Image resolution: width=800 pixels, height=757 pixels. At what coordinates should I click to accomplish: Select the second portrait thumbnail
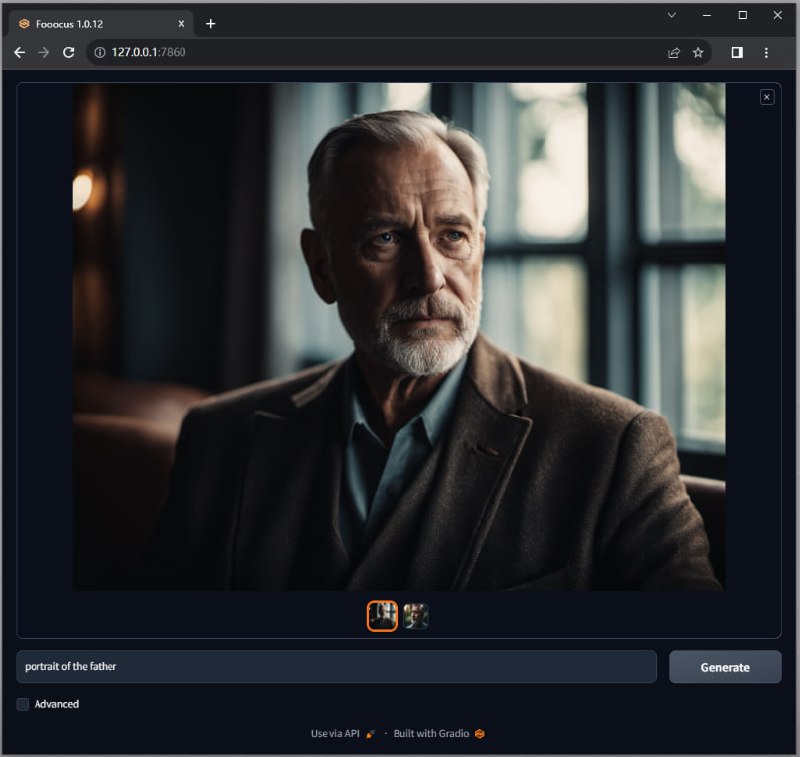coord(416,616)
